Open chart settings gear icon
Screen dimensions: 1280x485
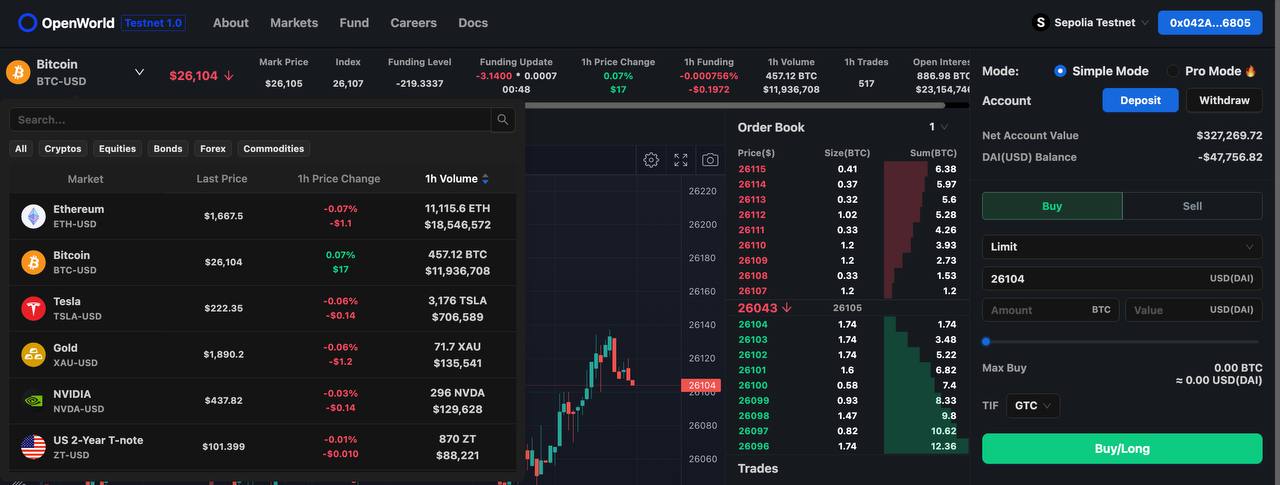pyautogui.click(x=651, y=160)
